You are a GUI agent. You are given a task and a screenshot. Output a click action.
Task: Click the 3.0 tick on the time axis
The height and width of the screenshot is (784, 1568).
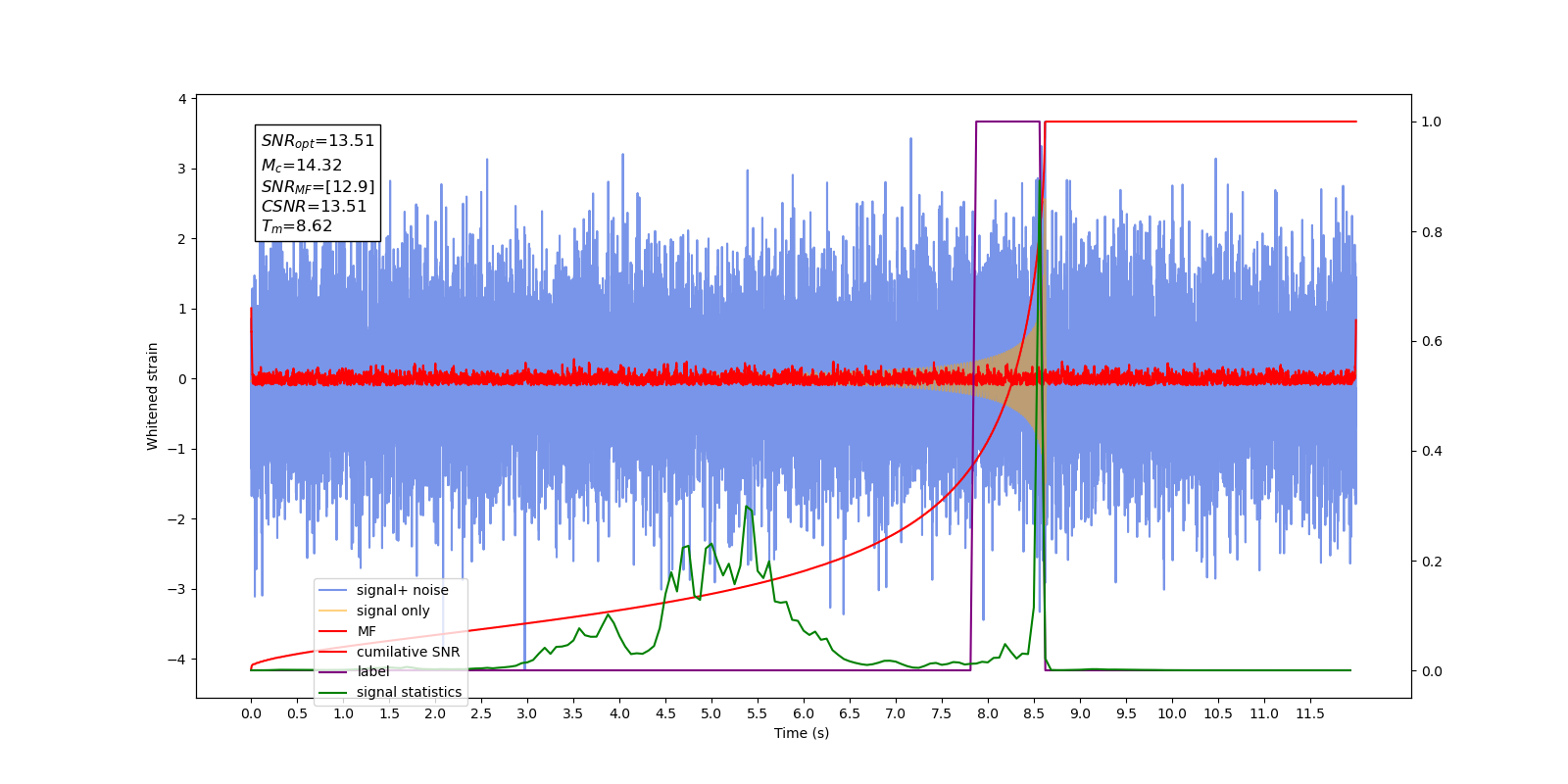click(x=527, y=713)
